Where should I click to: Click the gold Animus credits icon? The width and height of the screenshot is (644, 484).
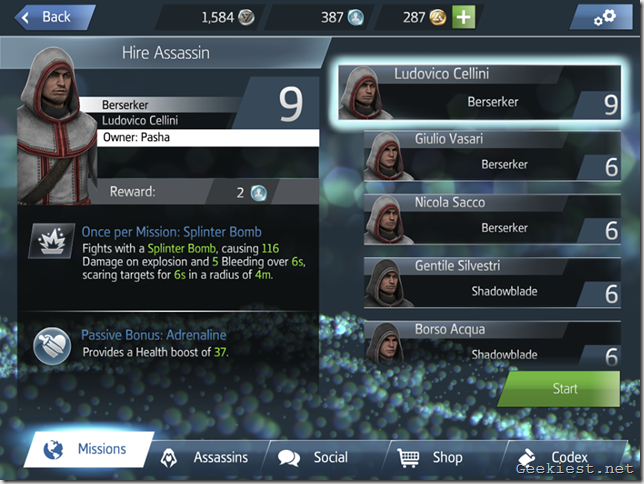coord(438,17)
